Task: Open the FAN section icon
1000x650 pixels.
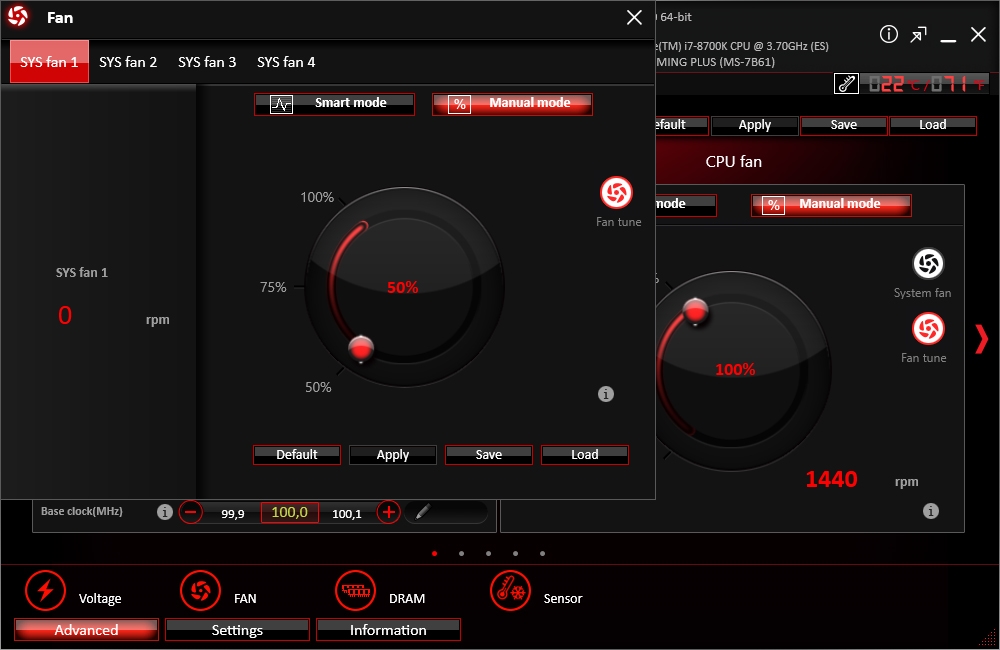Action: [x=200, y=591]
